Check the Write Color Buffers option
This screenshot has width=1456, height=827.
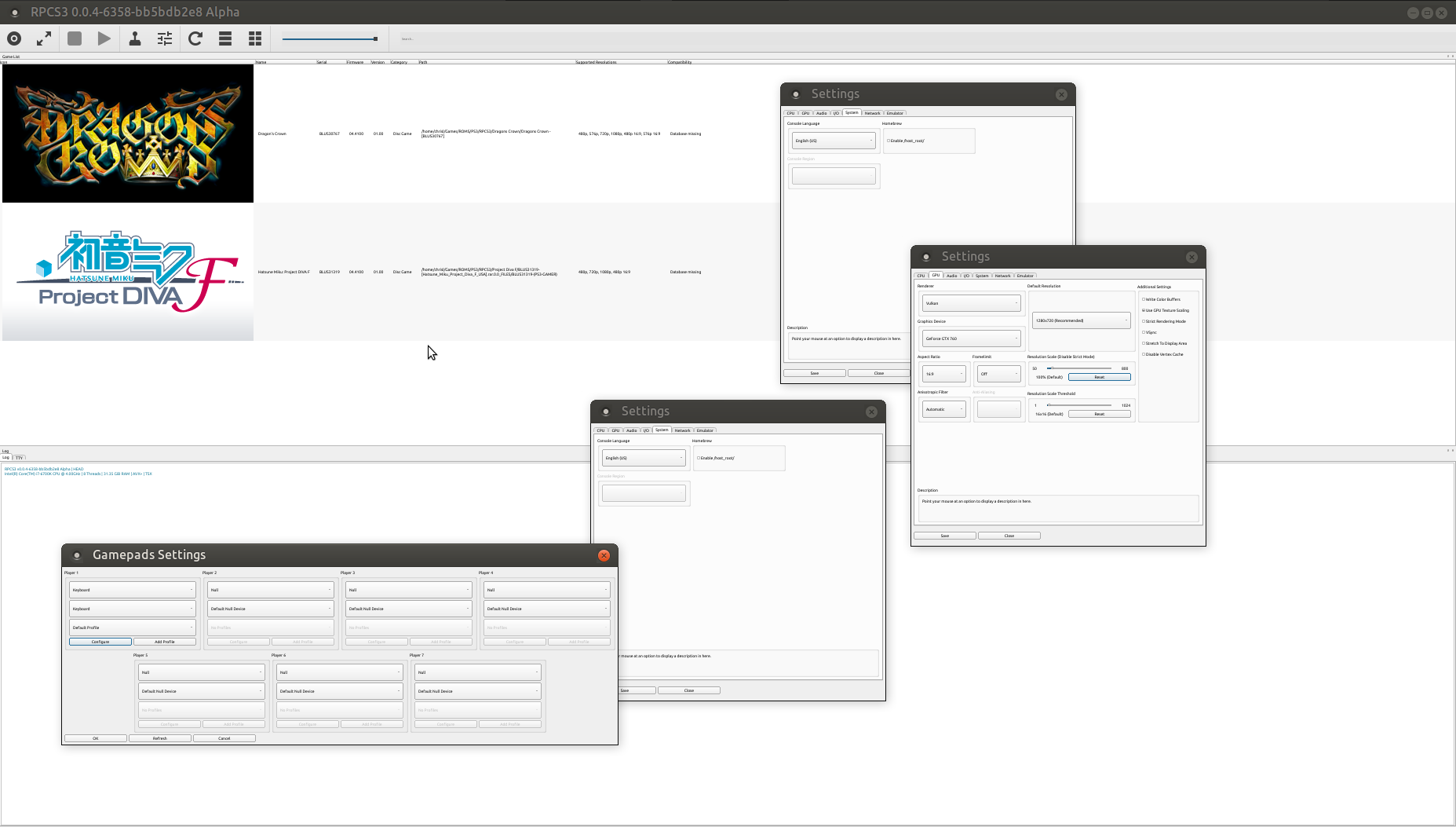click(x=1144, y=299)
